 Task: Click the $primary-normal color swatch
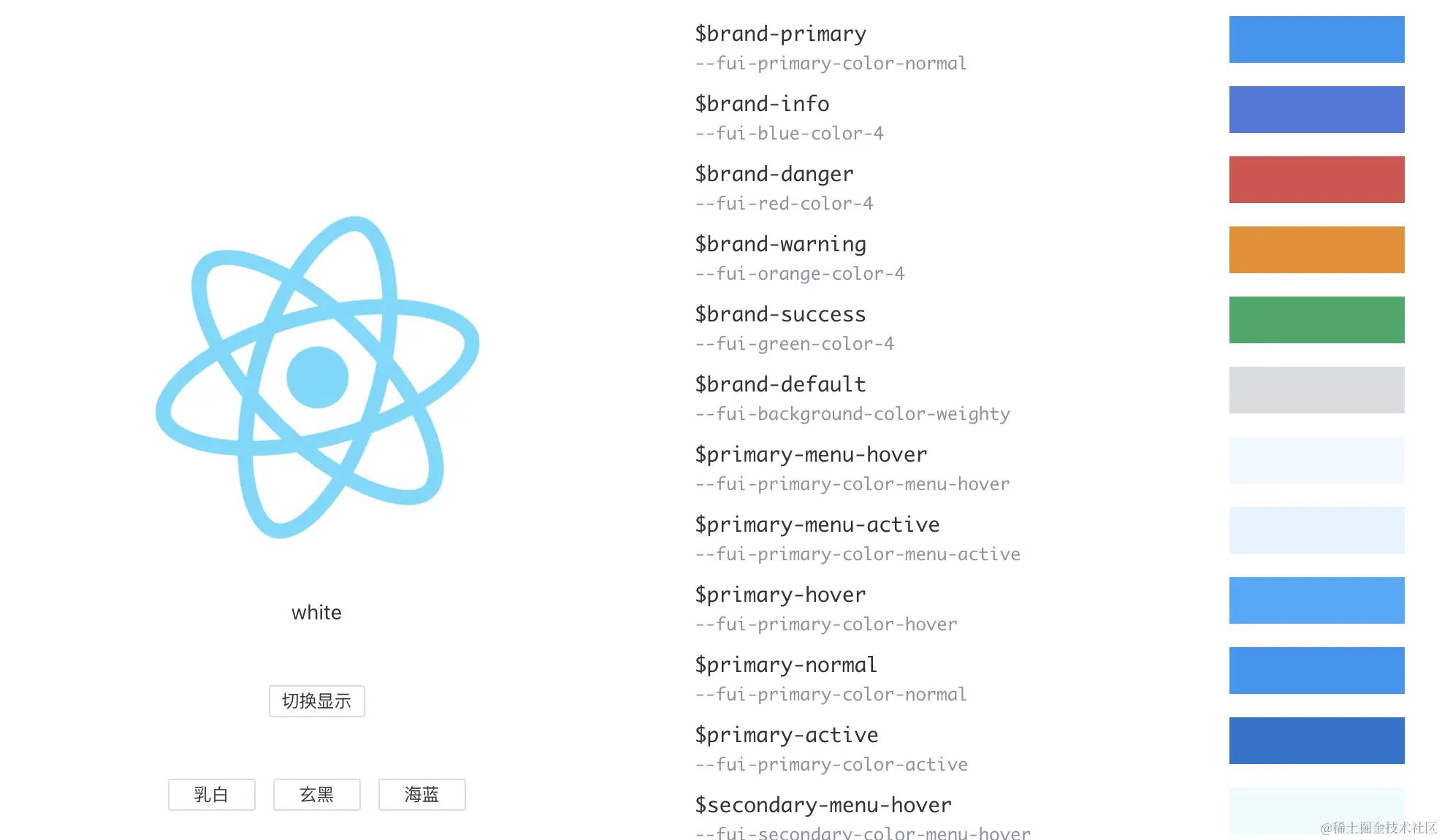tap(1316, 671)
